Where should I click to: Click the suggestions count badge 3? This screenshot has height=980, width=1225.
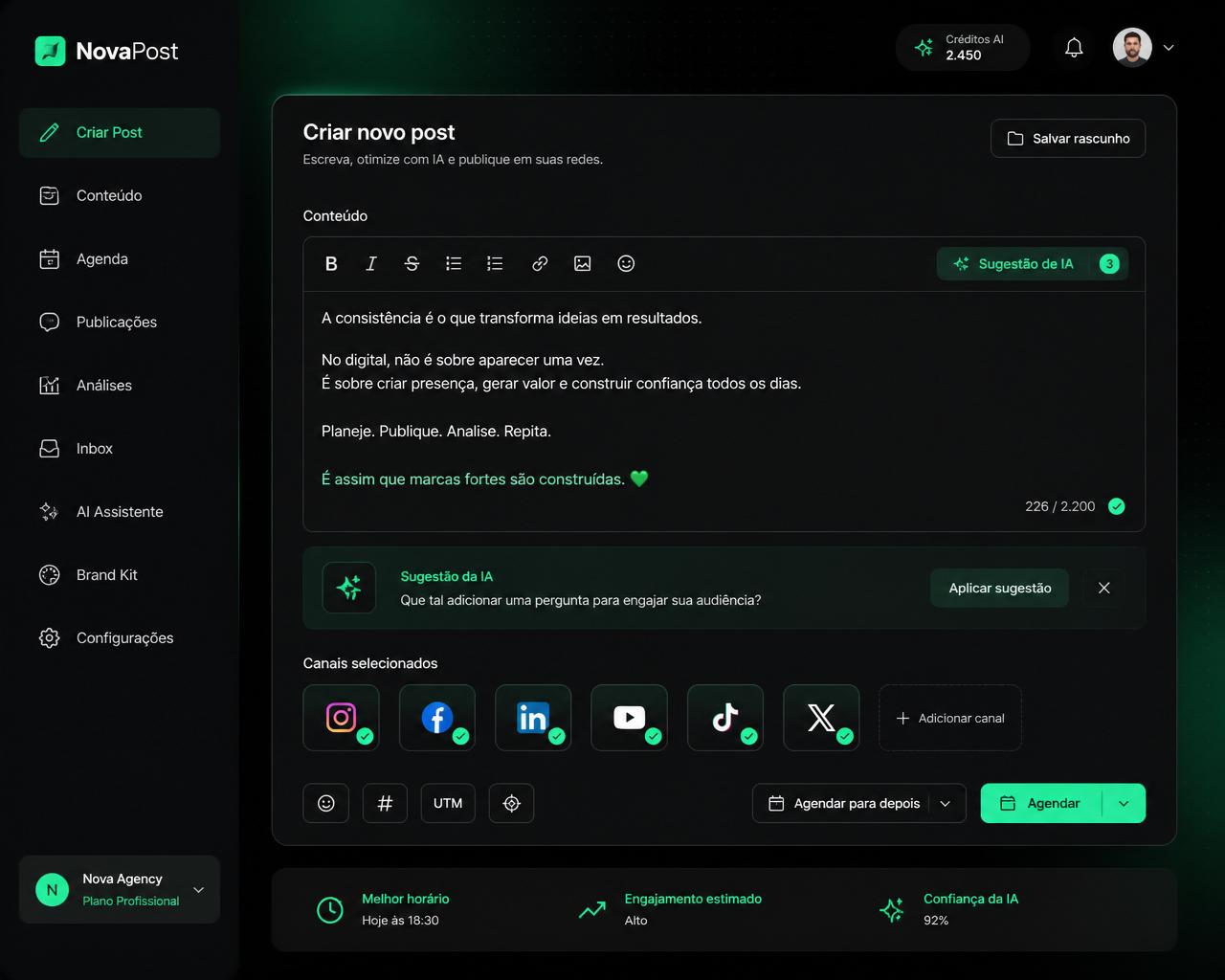point(1109,264)
